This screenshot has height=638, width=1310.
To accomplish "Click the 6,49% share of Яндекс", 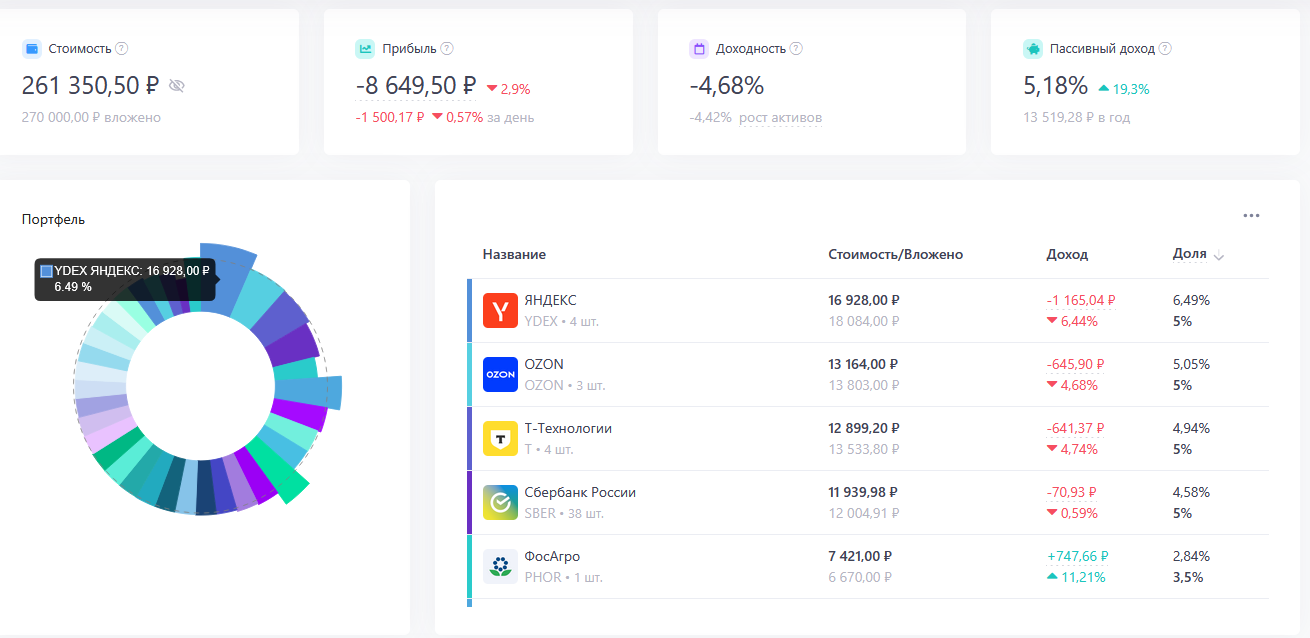I will tap(1191, 300).
